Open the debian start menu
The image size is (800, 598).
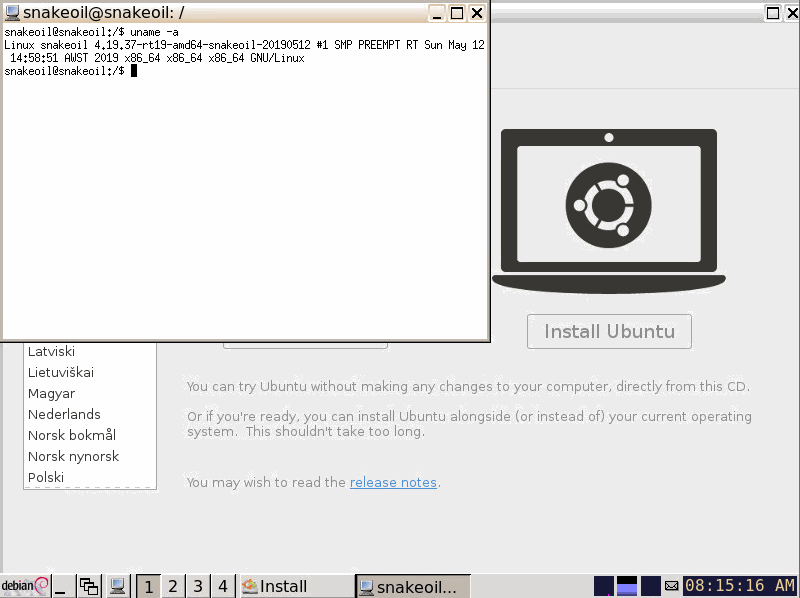24,586
